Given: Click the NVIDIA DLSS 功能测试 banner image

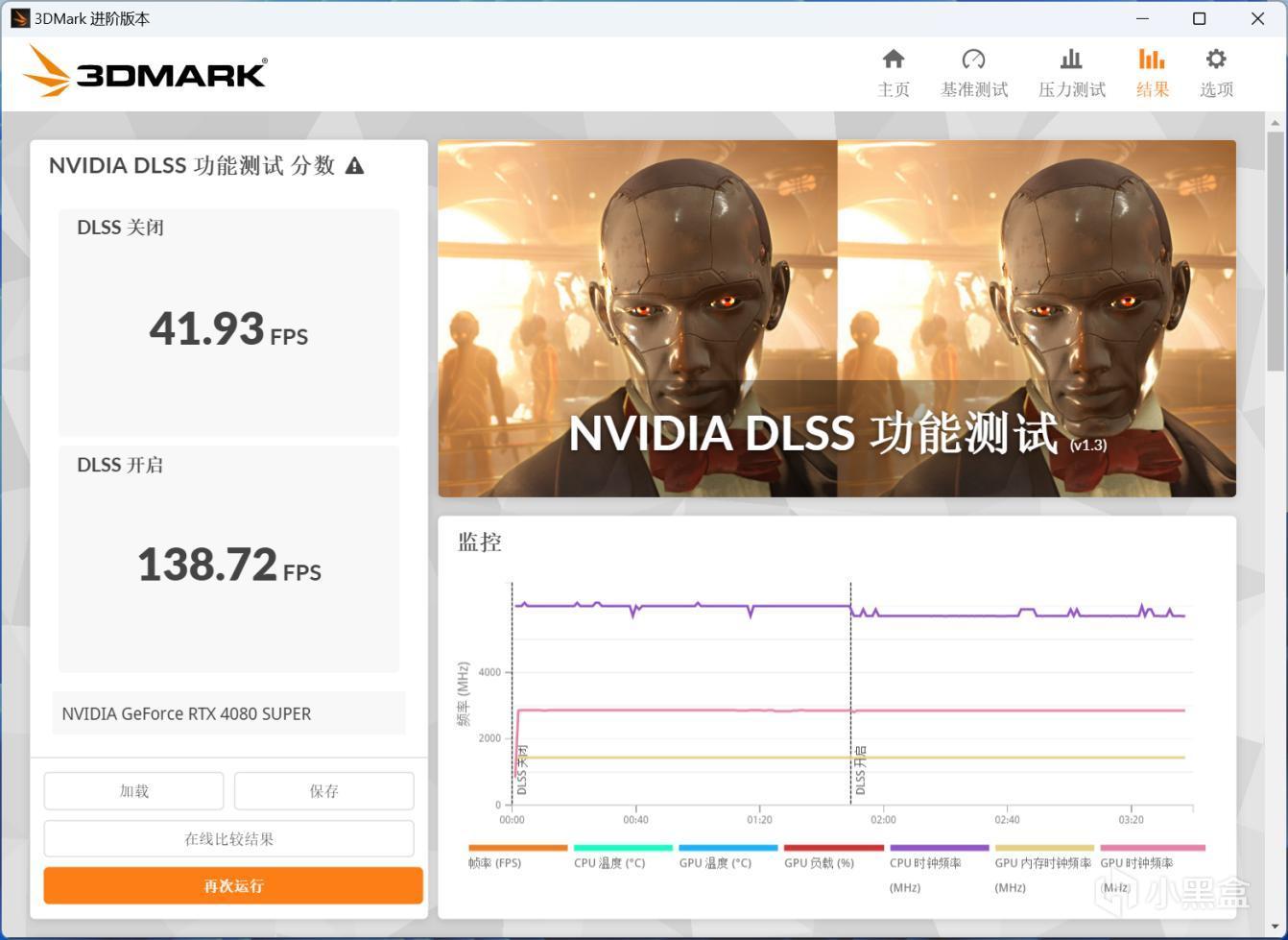Looking at the screenshot, I should (x=837, y=319).
